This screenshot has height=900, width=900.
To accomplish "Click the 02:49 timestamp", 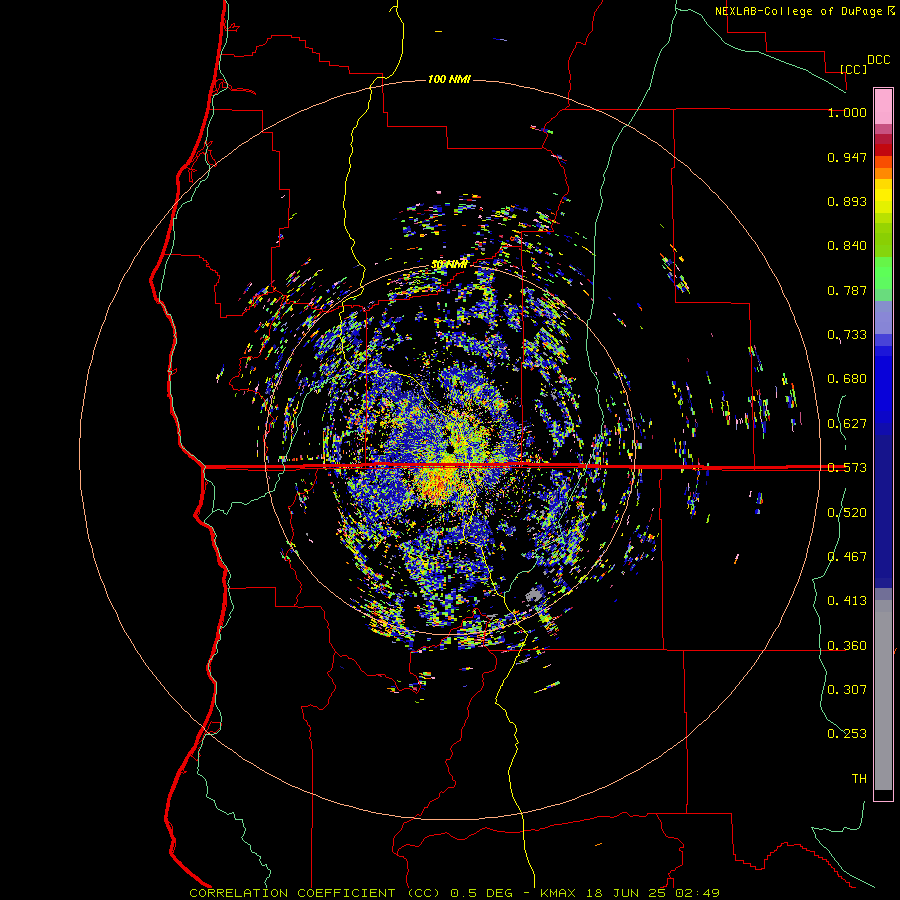I will 696,893.
